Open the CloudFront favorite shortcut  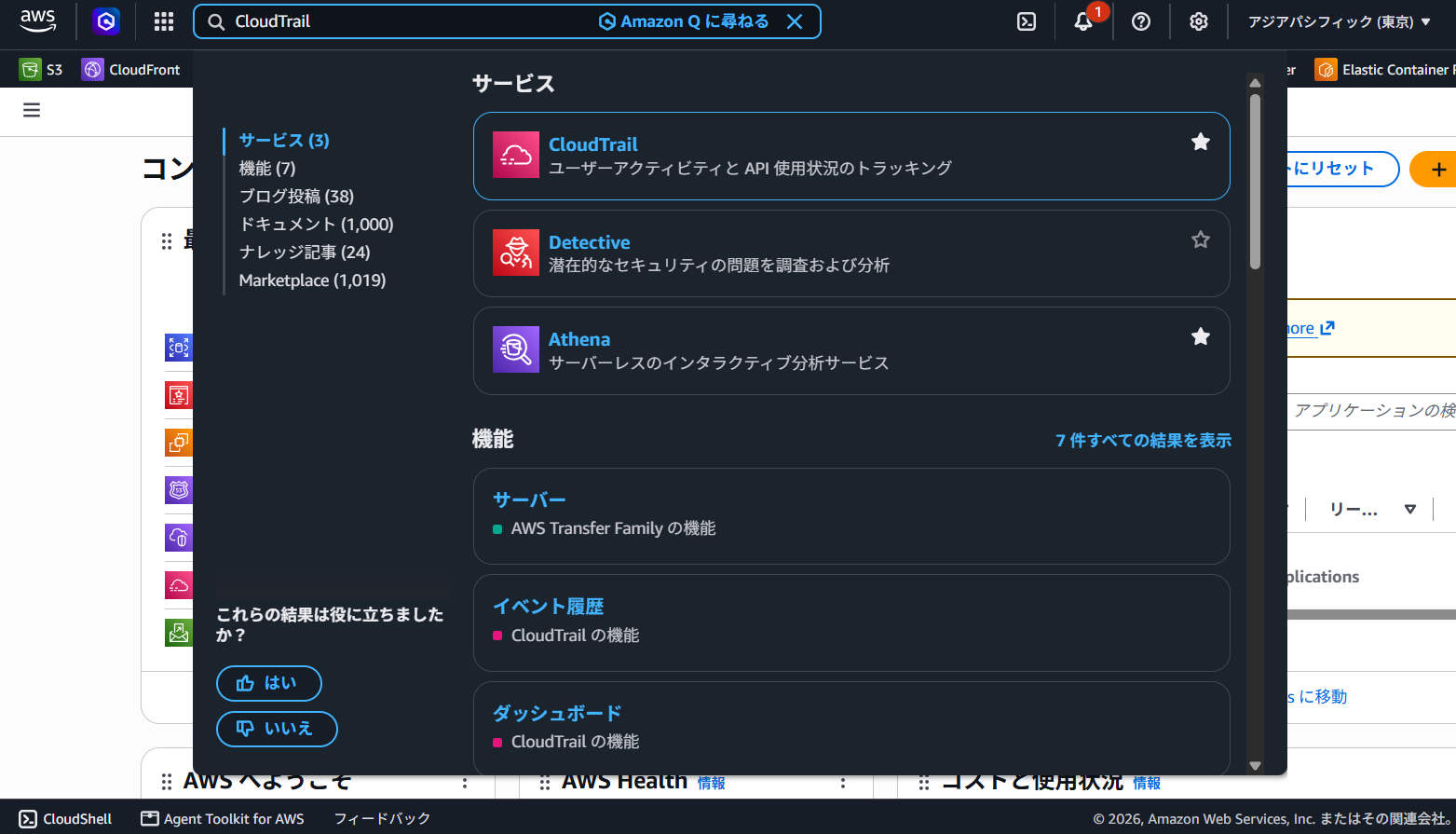[131, 70]
